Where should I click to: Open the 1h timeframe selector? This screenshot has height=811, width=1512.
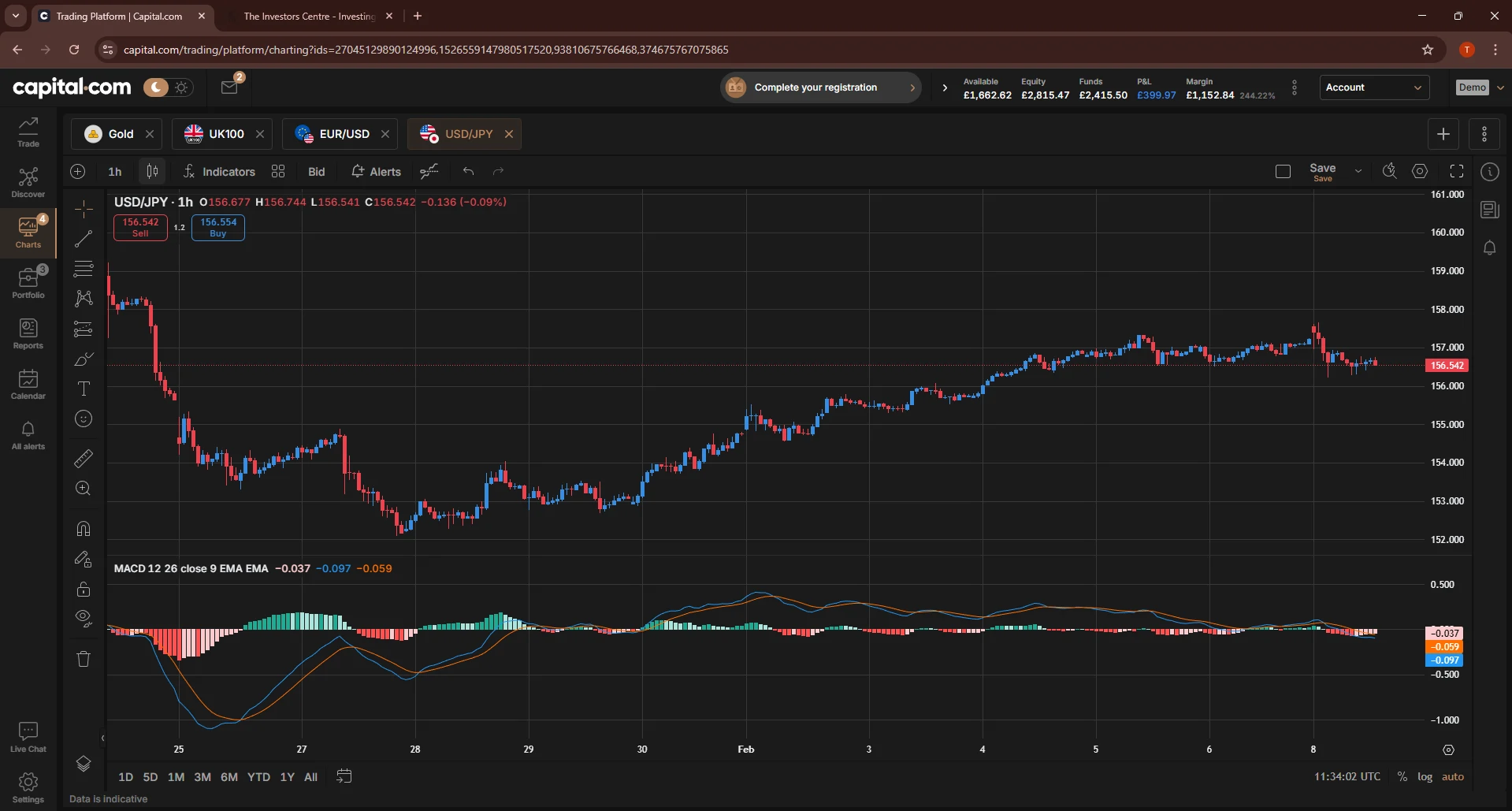tap(115, 171)
